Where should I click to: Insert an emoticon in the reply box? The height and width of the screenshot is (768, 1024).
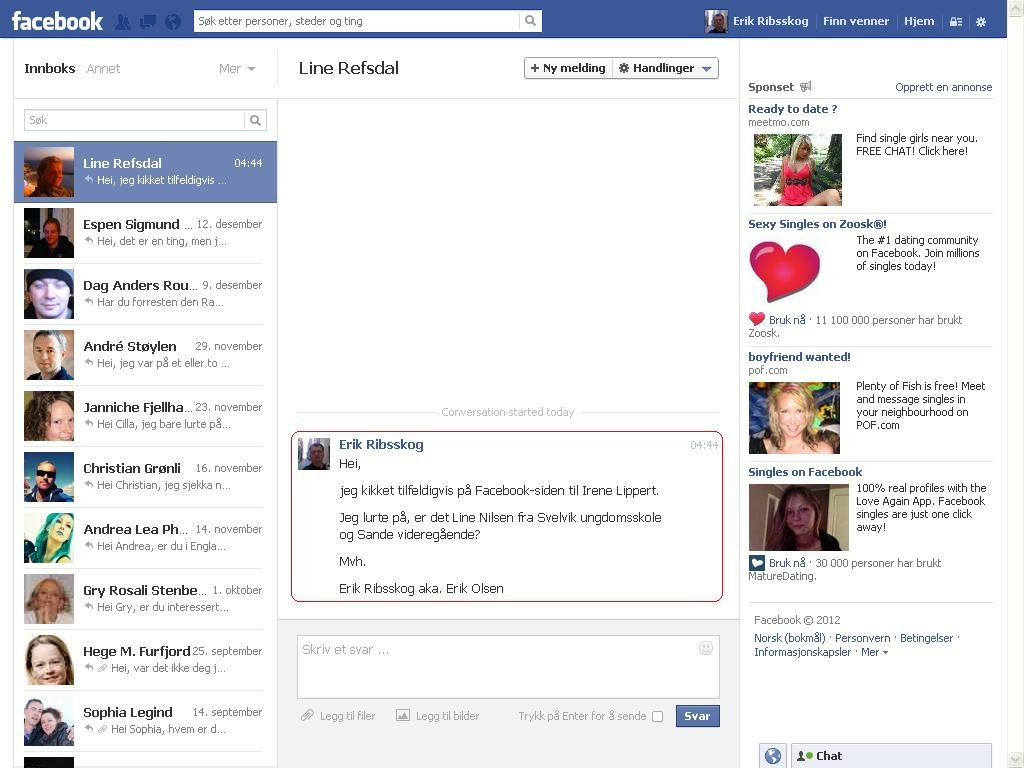pyautogui.click(x=707, y=648)
